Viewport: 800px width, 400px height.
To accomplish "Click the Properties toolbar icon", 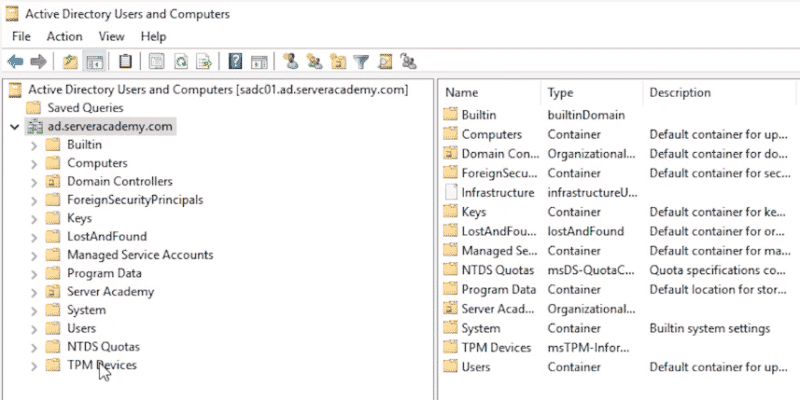I will click(157, 62).
